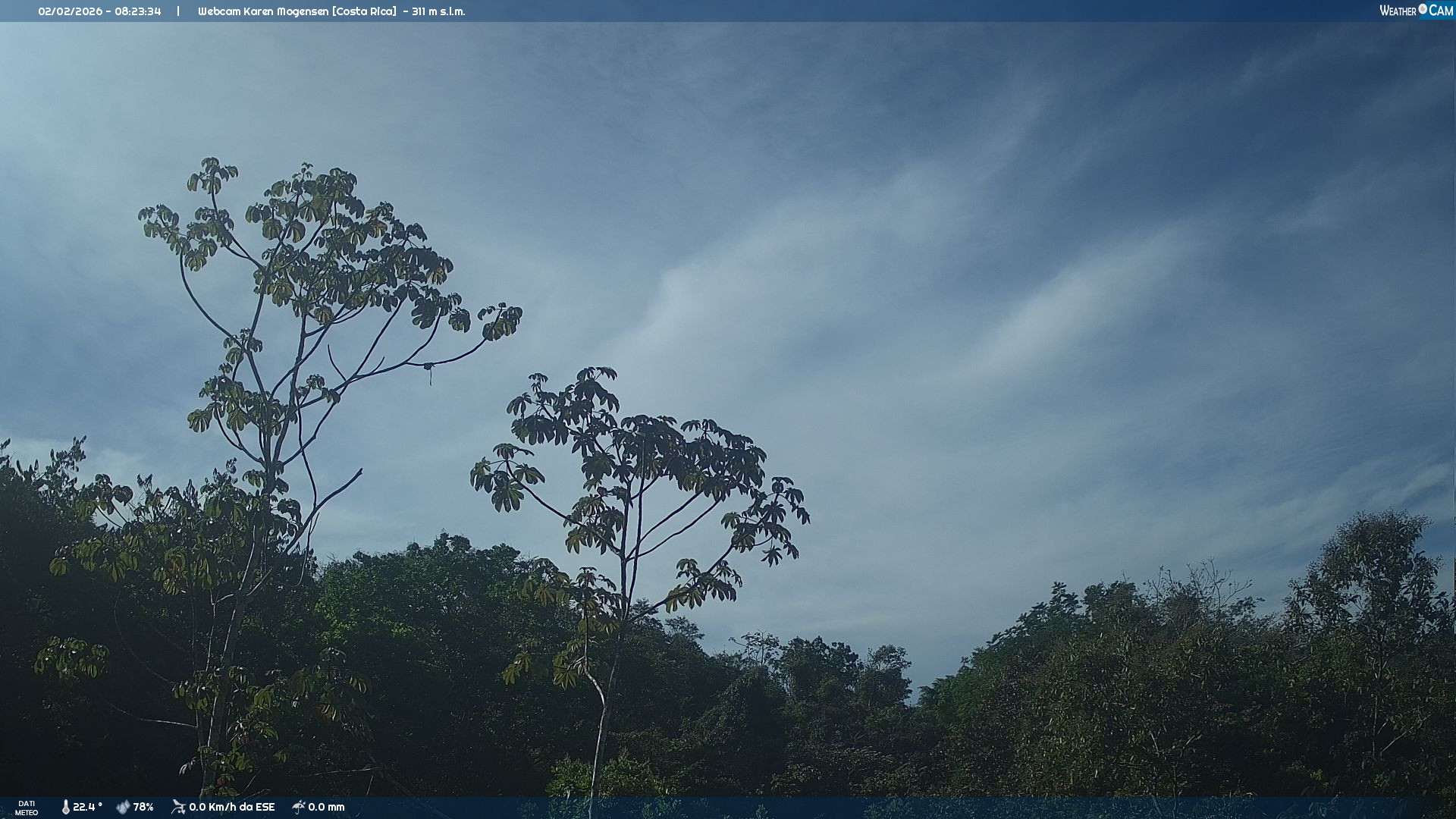Click the 02/02/2026 date stamp
This screenshot has height=819, width=1456.
click(70, 11)
